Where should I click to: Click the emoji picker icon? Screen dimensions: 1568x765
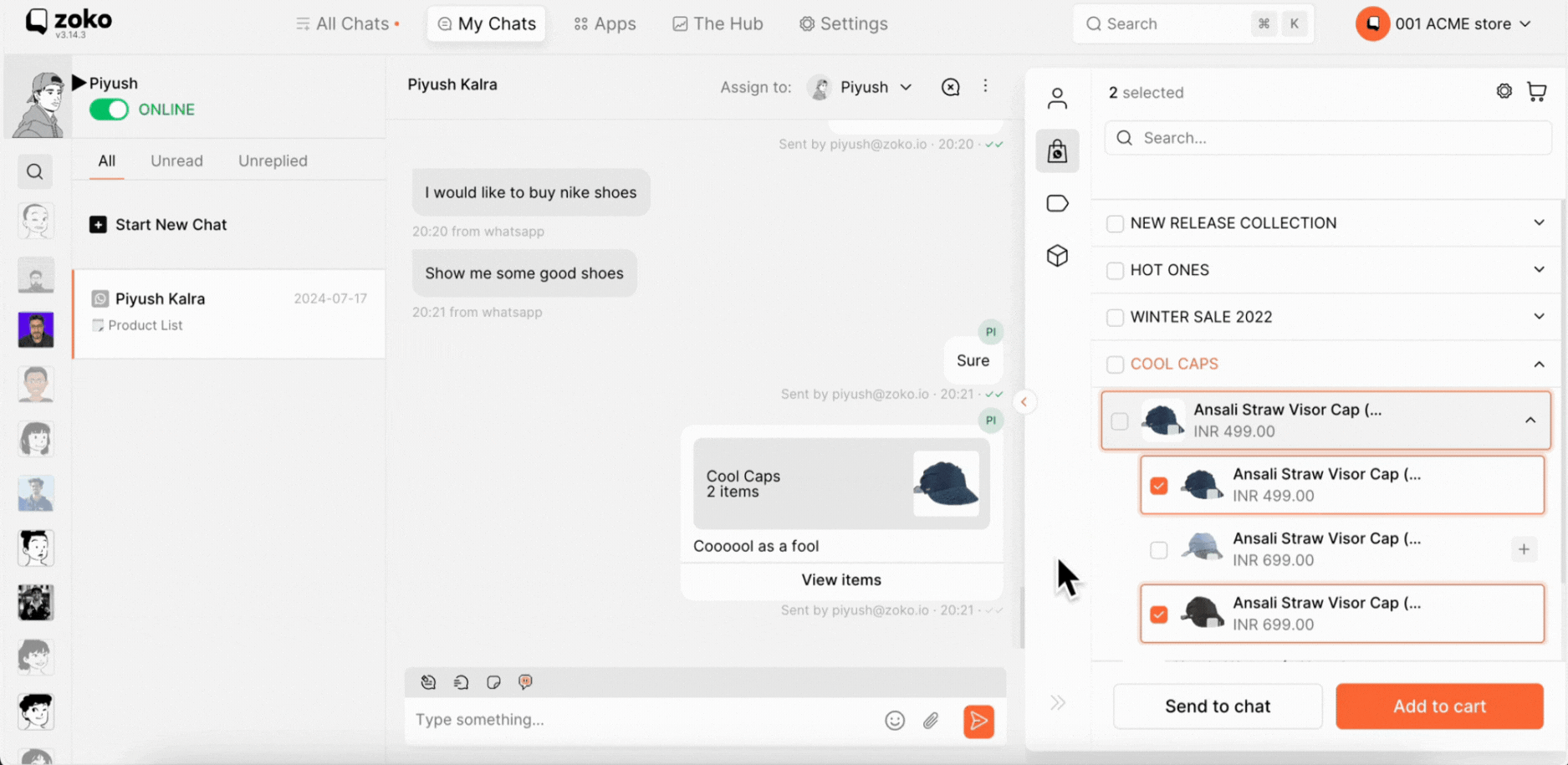click(894, 720)
